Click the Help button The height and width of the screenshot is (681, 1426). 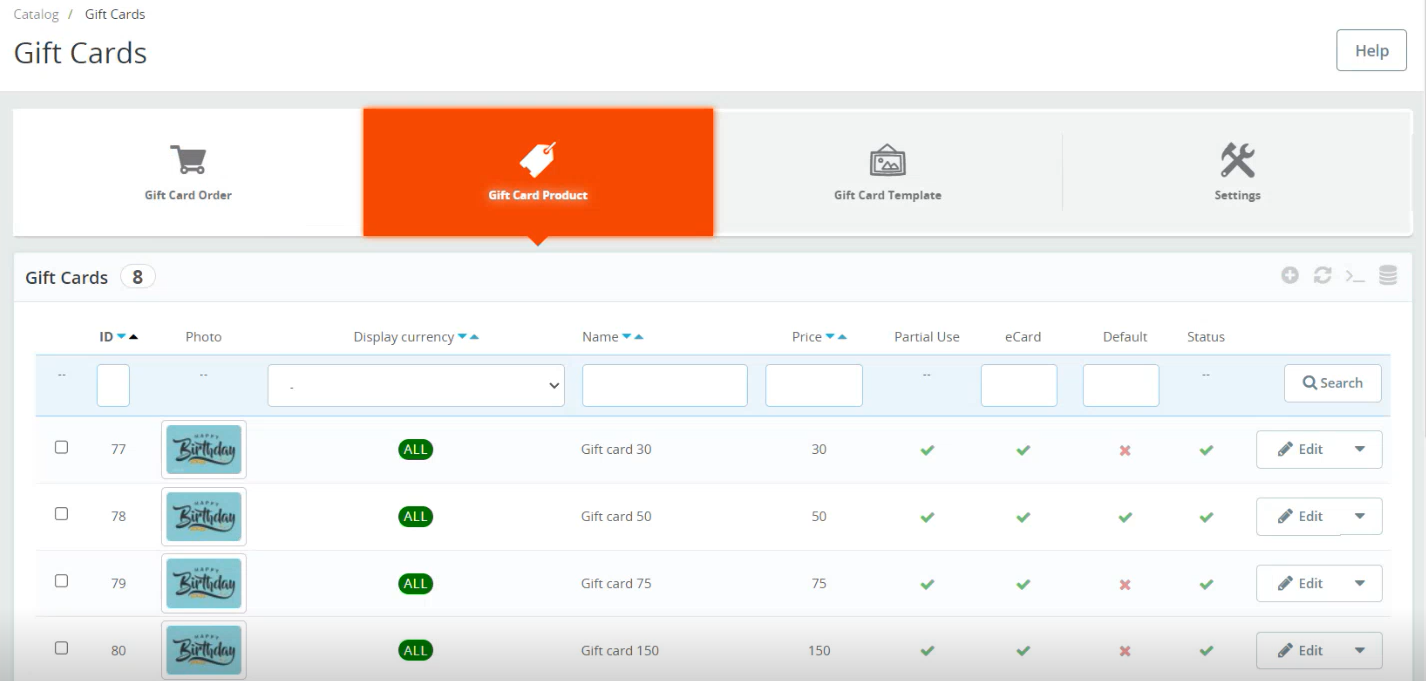point(1371,51)
